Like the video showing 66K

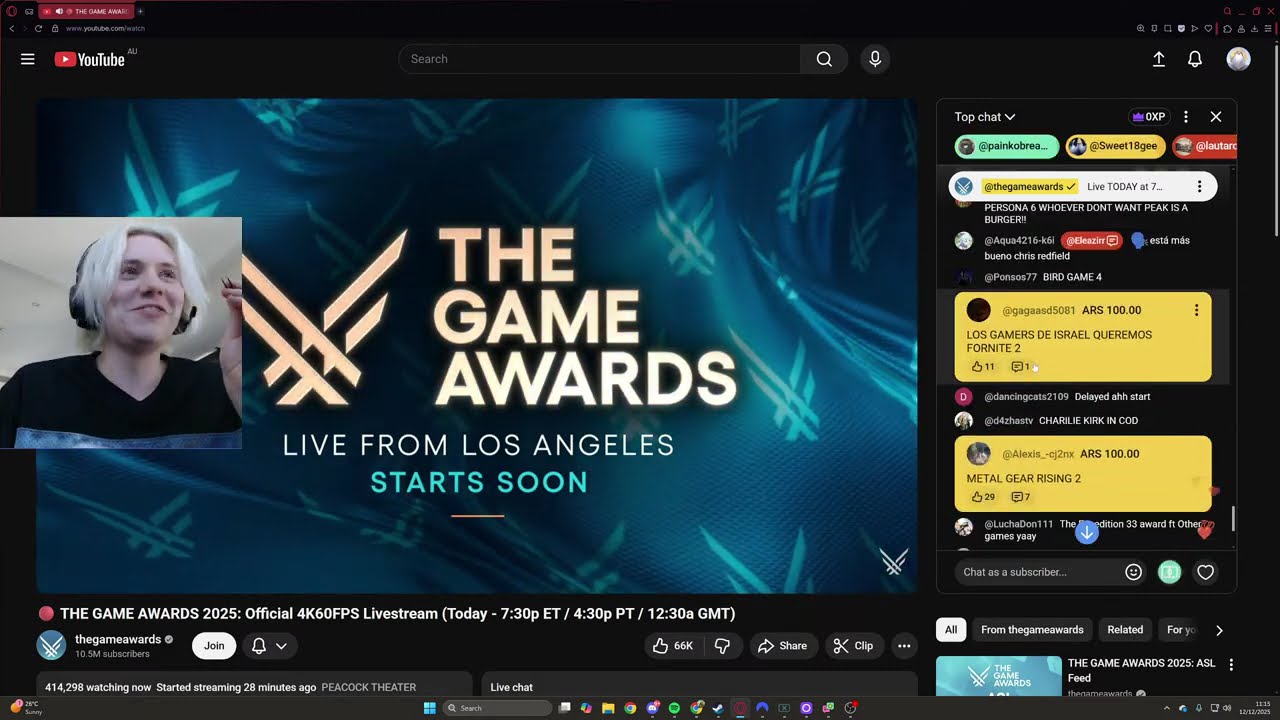pyautogui.click(x=673, y=646)
